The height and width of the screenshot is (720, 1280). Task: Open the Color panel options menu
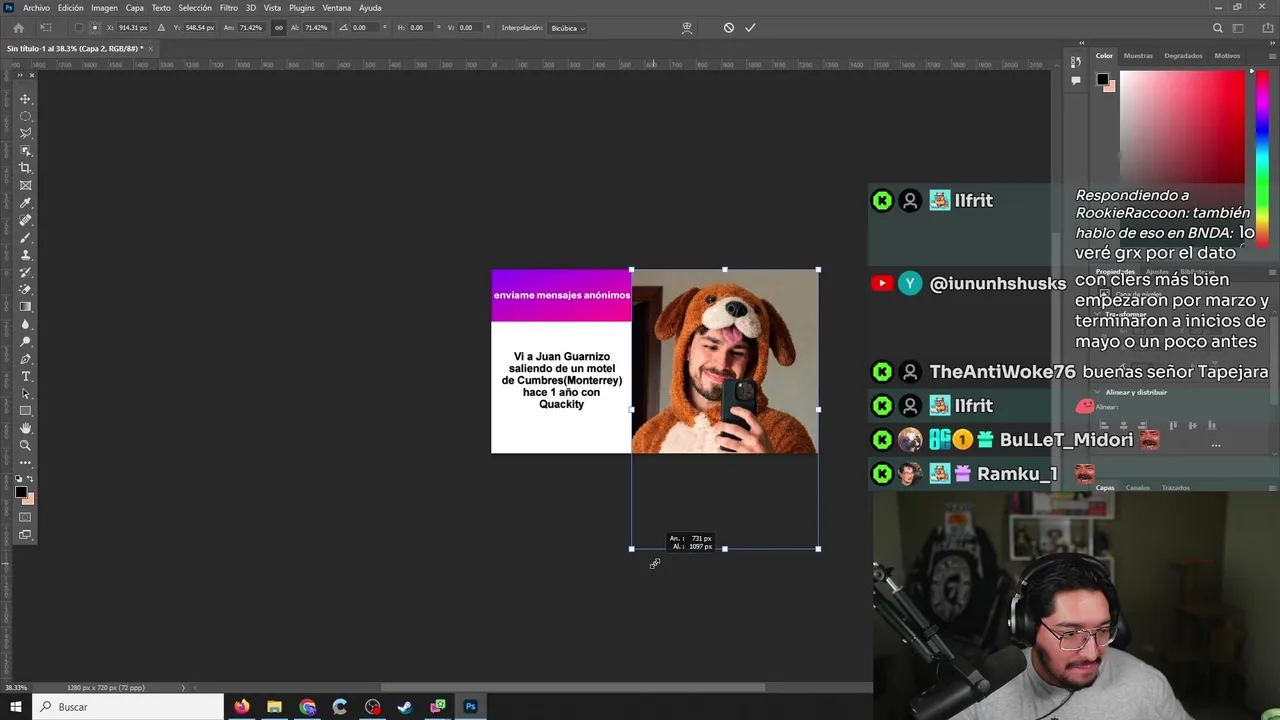1272,56
